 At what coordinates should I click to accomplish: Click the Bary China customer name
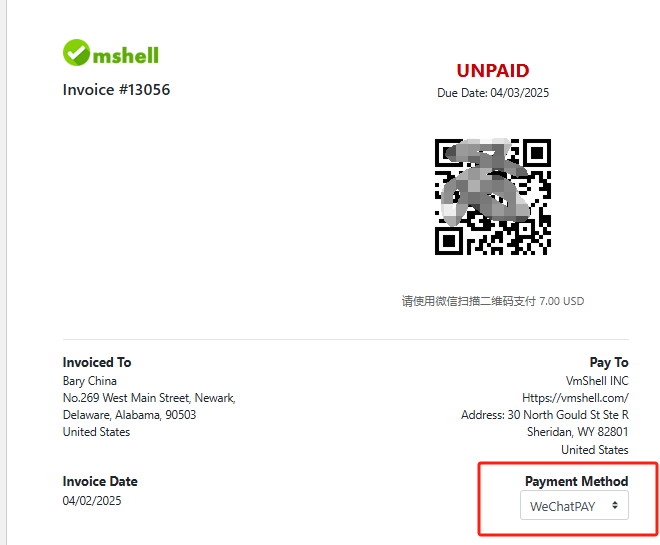[90, 381]
